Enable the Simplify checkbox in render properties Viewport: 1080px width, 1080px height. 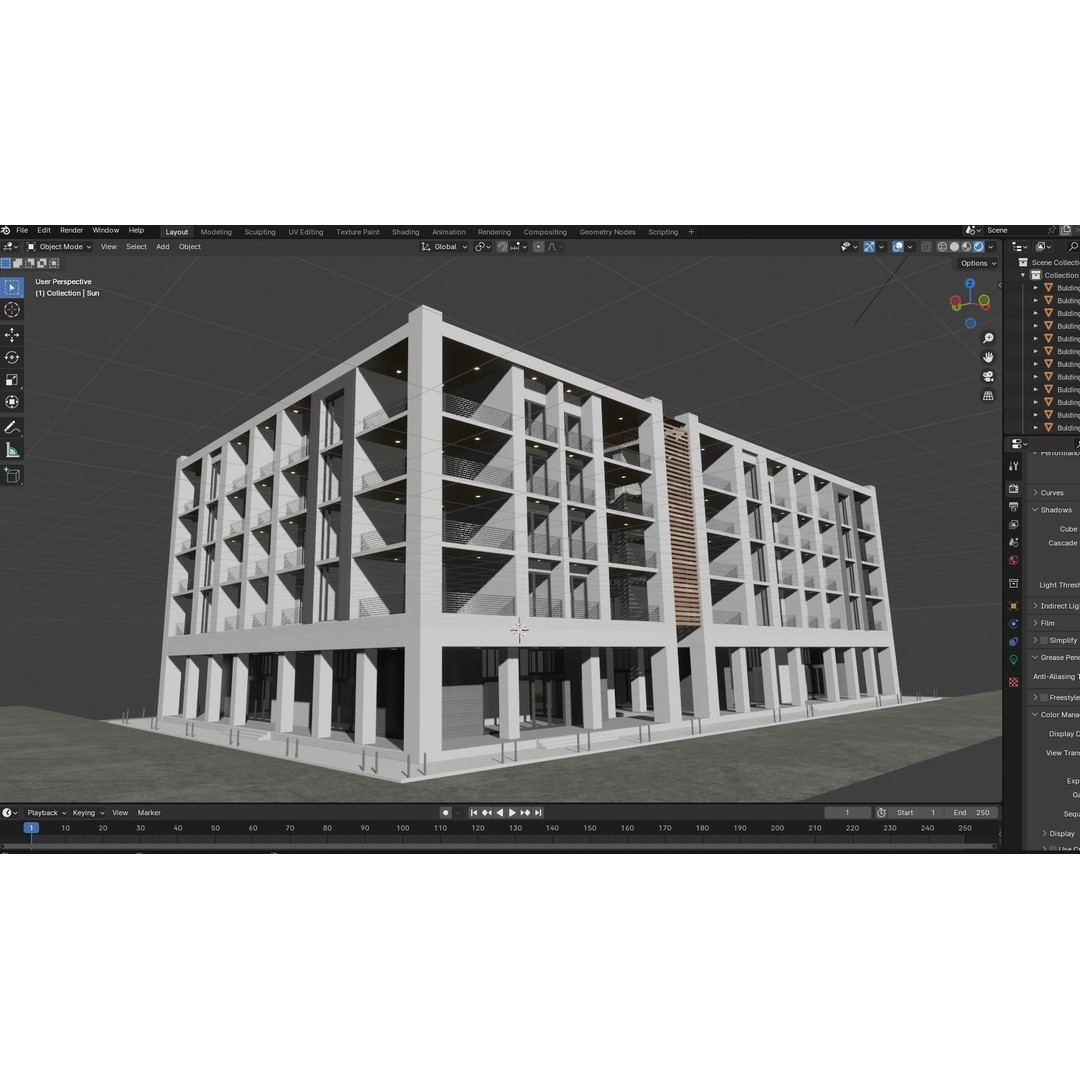point(1044,640)
